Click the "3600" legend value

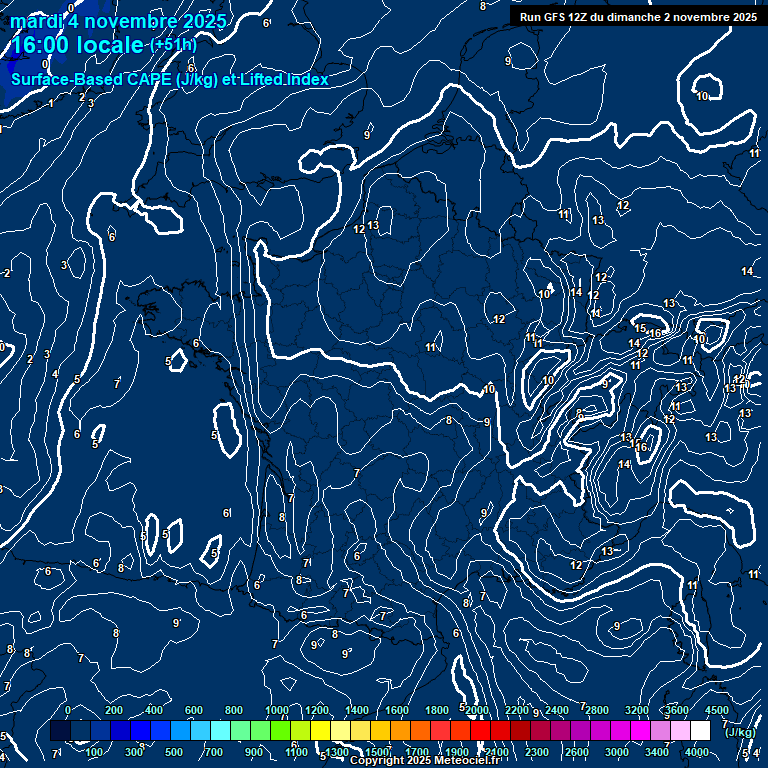pos(677,710)
